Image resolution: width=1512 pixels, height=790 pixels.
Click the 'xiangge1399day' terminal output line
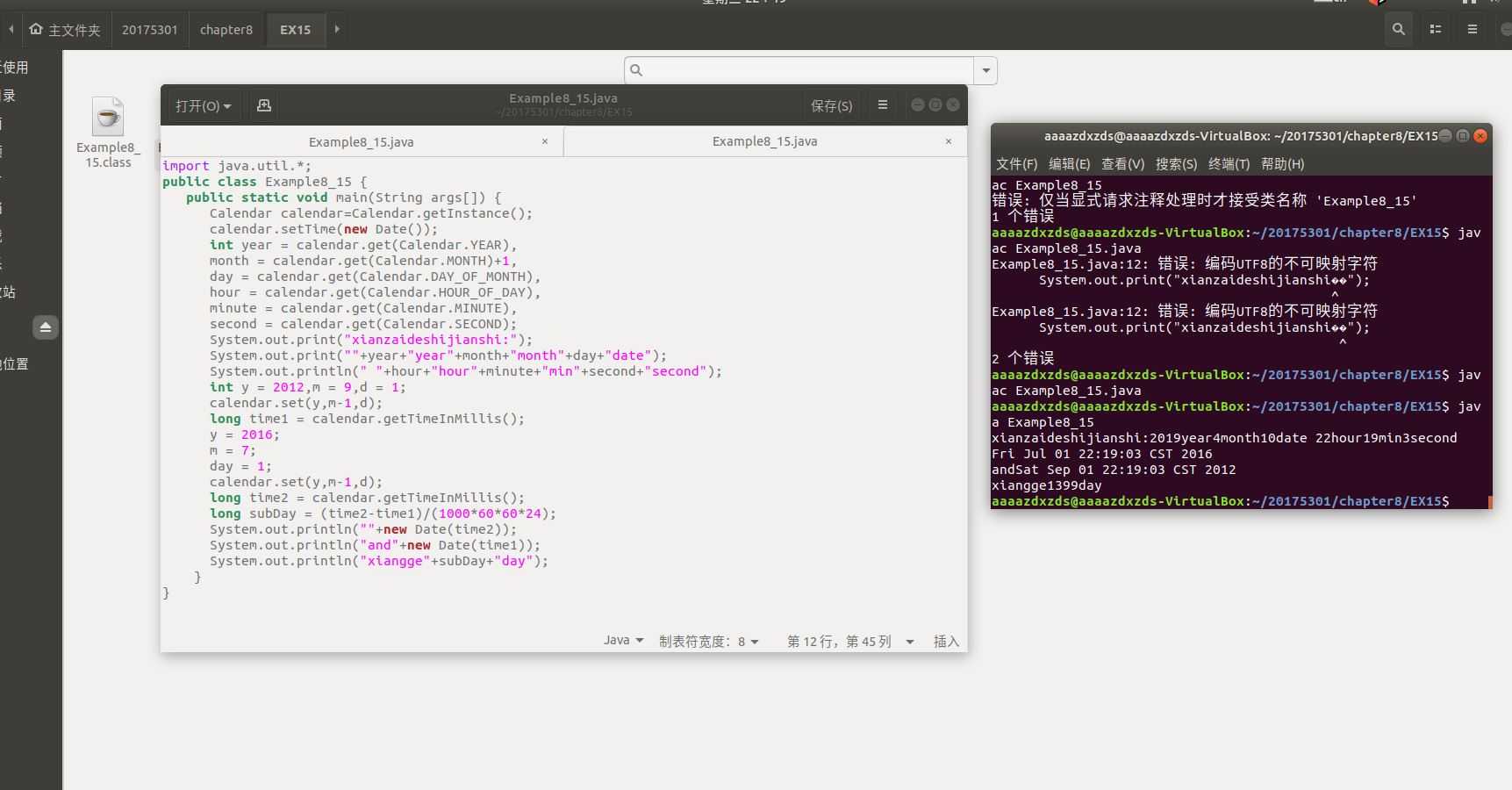pyautogui.click(x=1047, y=485)
